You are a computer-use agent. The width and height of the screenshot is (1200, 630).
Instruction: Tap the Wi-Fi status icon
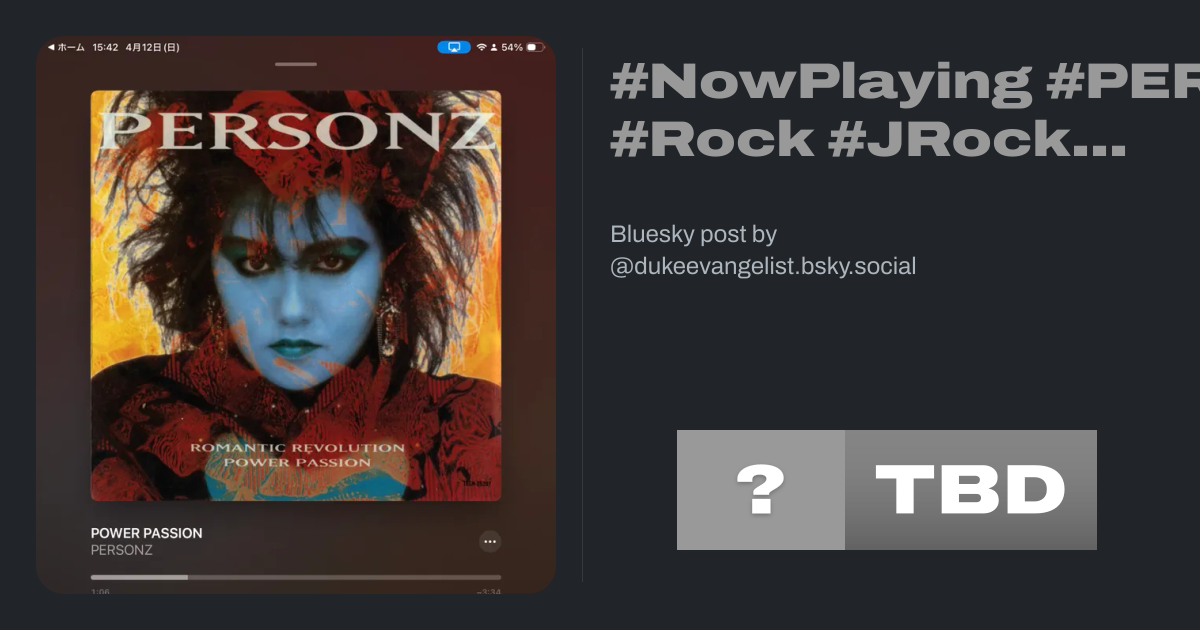coord(481,47)
